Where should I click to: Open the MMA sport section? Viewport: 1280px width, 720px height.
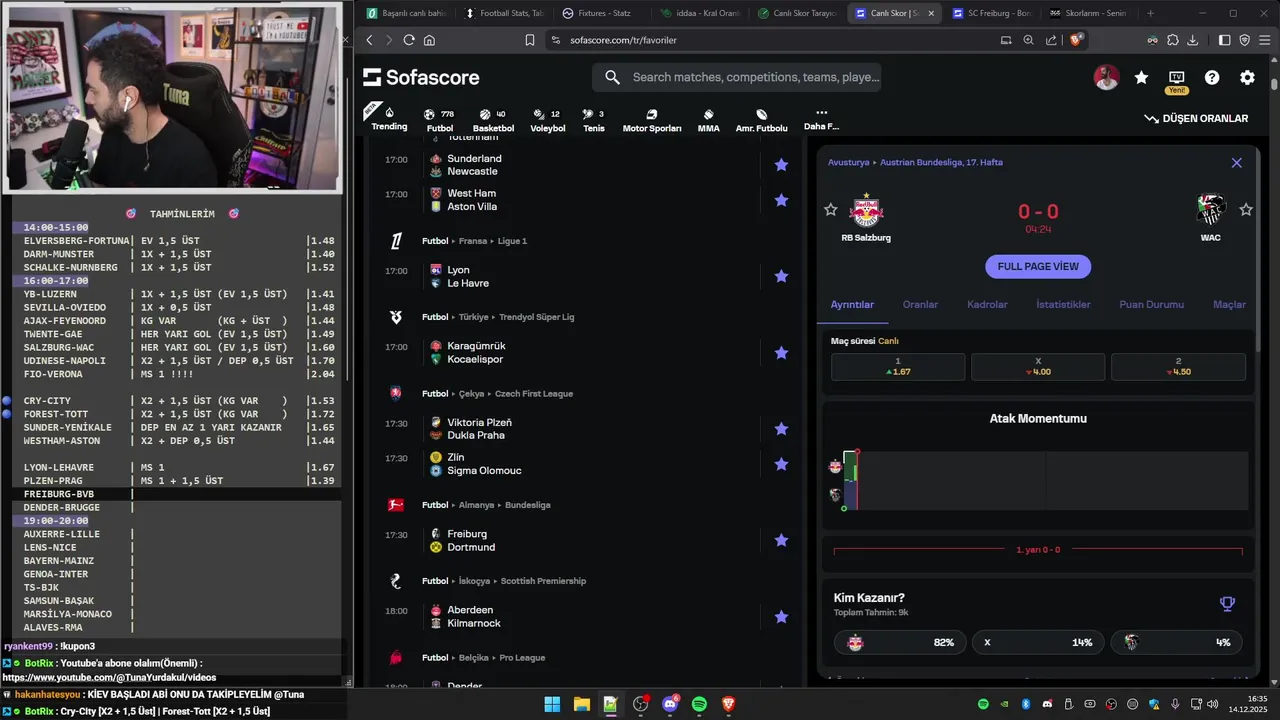pos(708,120)
